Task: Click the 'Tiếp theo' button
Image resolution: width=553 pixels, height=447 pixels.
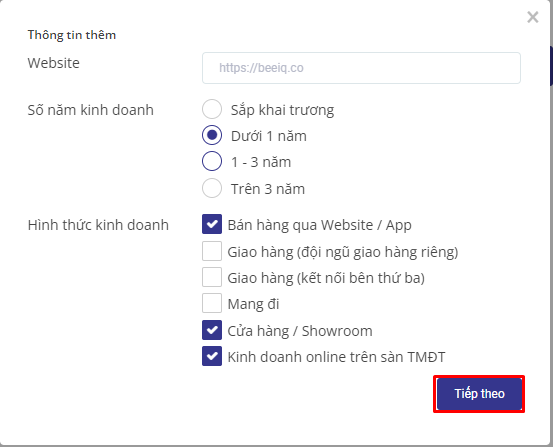Action: pos(479,394)
